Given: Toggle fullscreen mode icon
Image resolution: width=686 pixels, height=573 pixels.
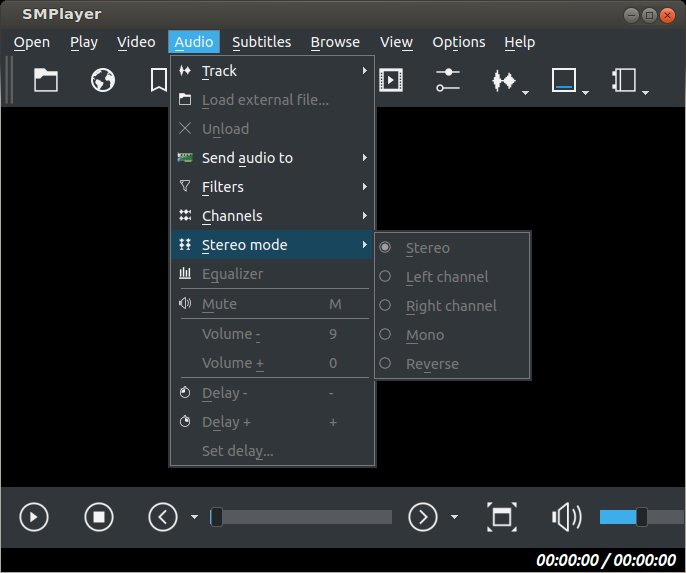Looking at the screenshot, I should [x=502, y=517].
